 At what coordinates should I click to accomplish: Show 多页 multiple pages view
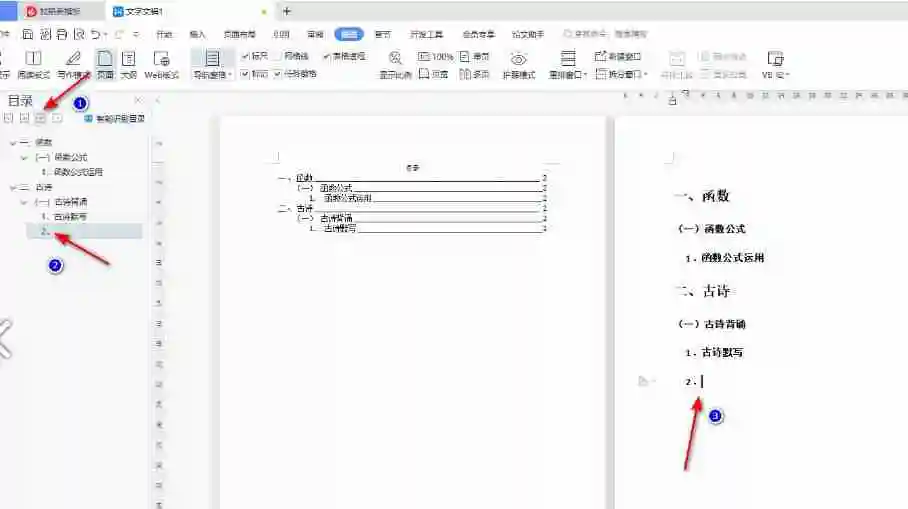[474, 74]
